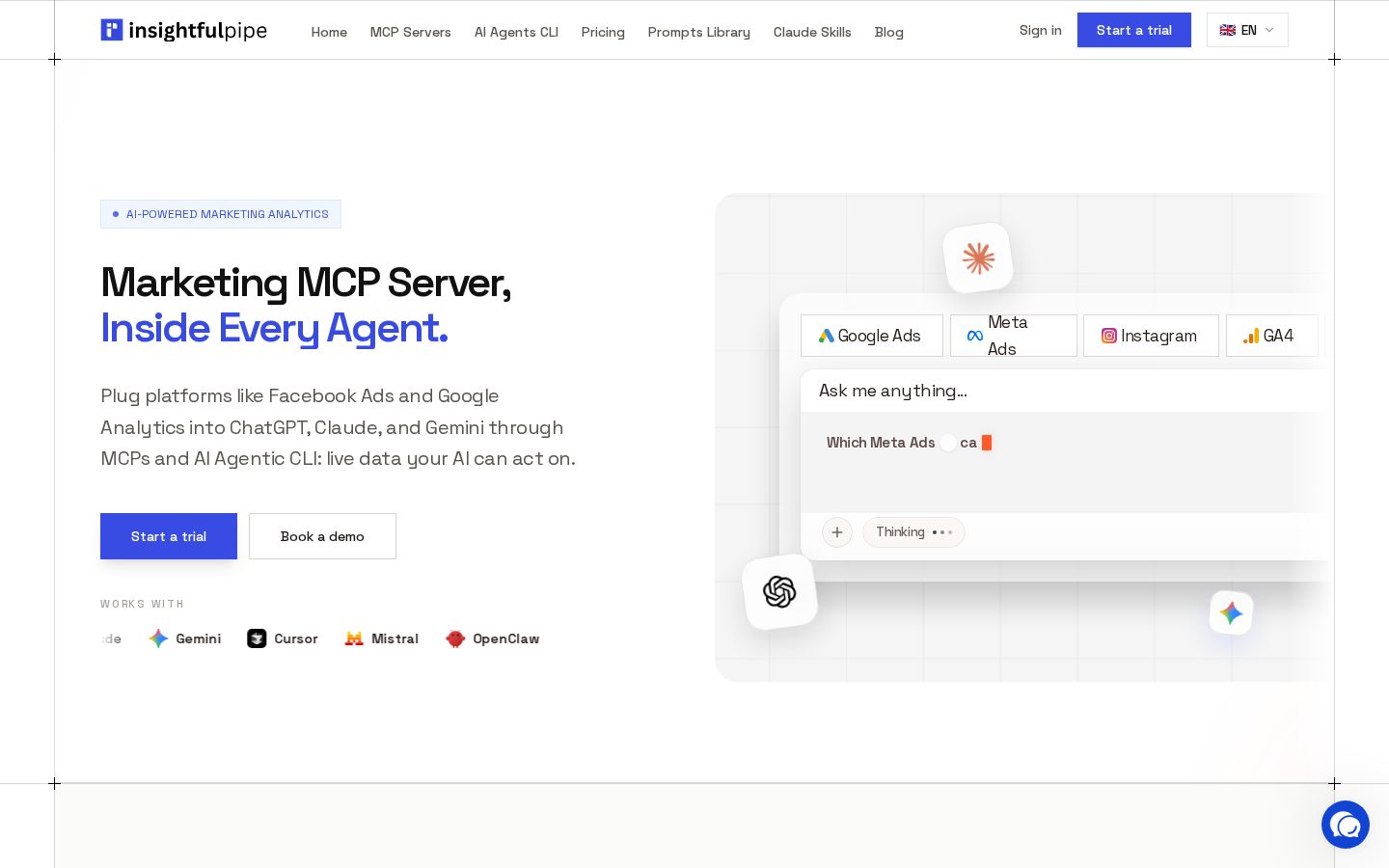The width and height of the screenshot is (1389, 868).
Task: Open the Home menu item
Action: 329,32
